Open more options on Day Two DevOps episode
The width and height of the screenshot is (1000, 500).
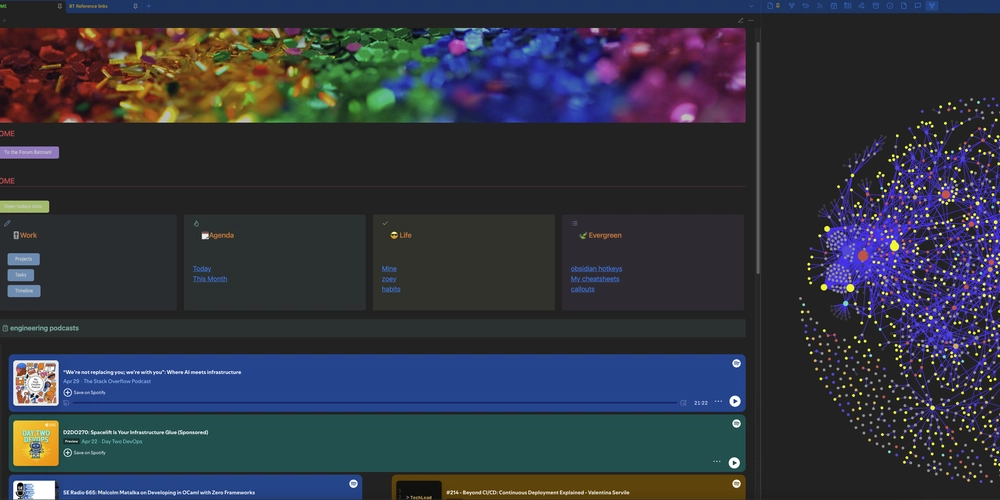[717, 461]
